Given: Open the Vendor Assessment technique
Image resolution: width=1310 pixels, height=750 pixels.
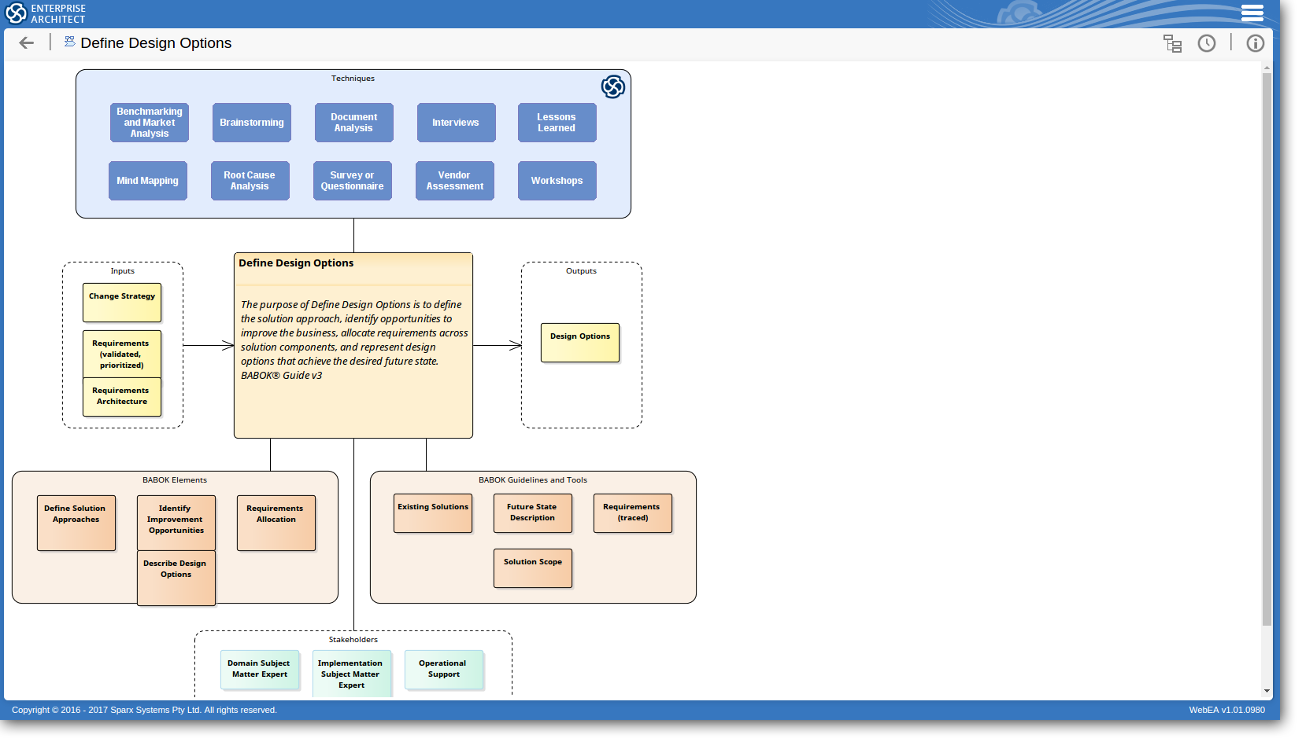Looking at the screenshot, I should (455, 181).
